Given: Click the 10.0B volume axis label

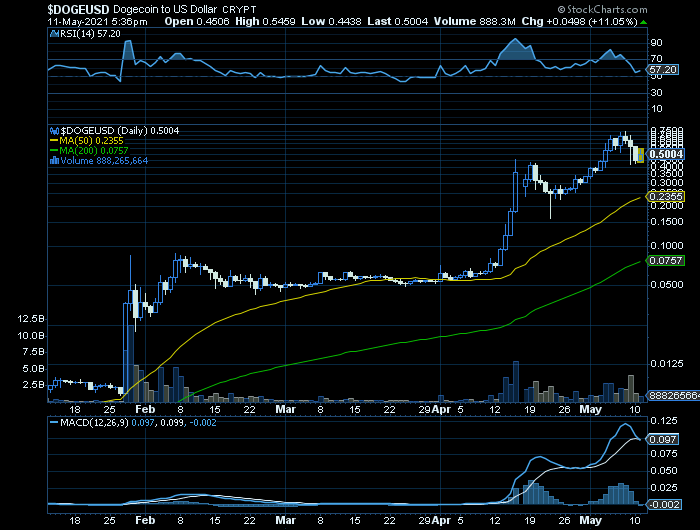Looking at the screenshot, I should click(x=31, y=336).
